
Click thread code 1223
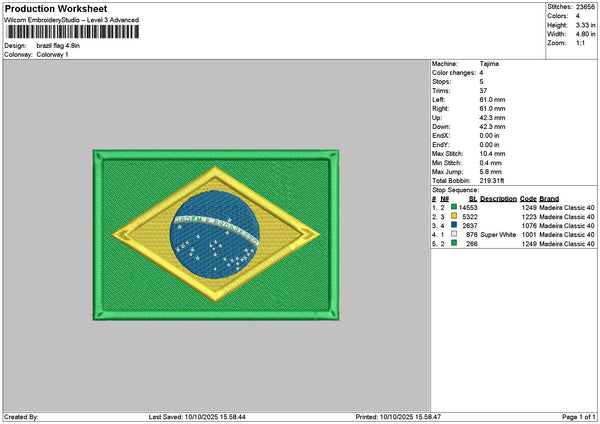point(529,217)
